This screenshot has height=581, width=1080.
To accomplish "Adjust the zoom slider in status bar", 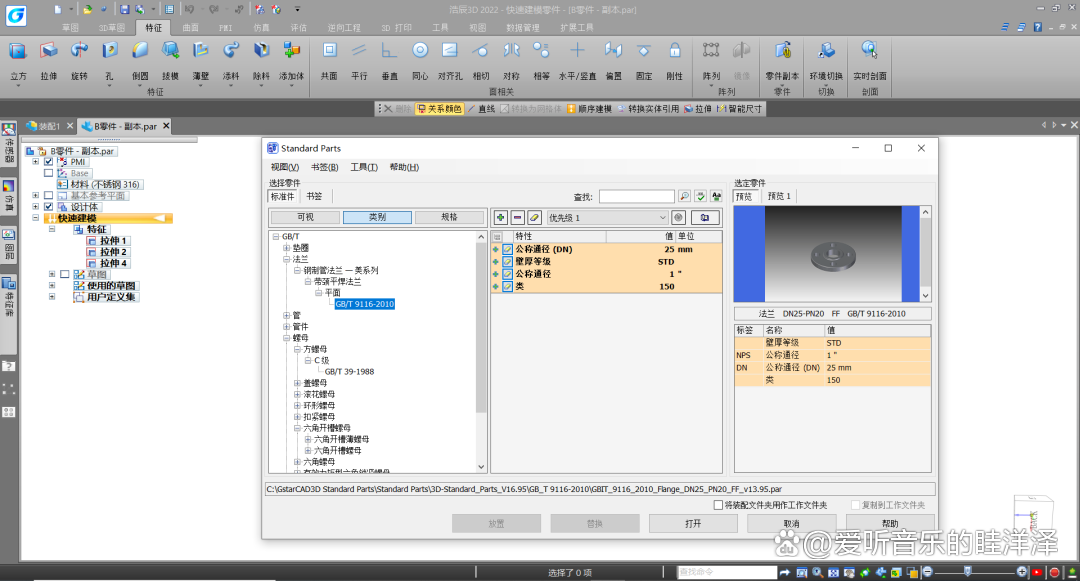I will coord(968,571).
